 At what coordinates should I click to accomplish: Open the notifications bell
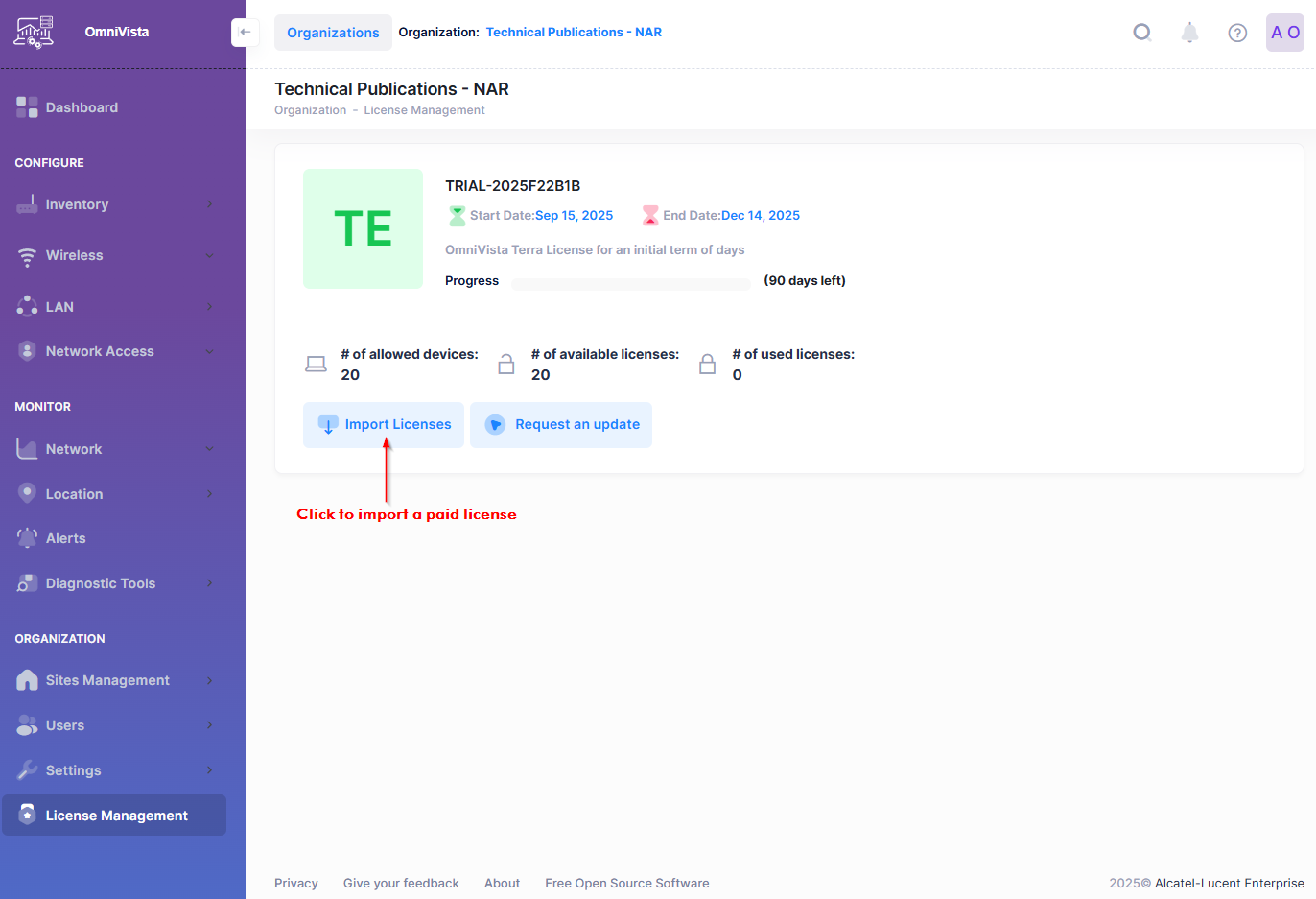tap(1189, 33)
